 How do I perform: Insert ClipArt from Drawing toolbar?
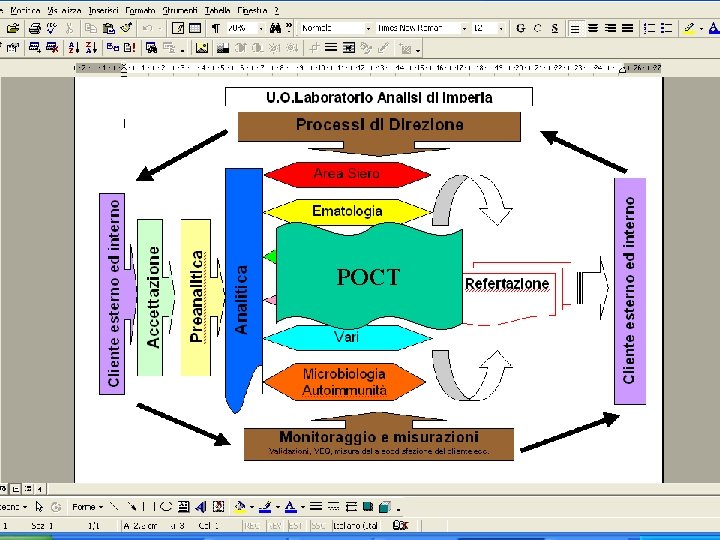click(x=219, y=507)
